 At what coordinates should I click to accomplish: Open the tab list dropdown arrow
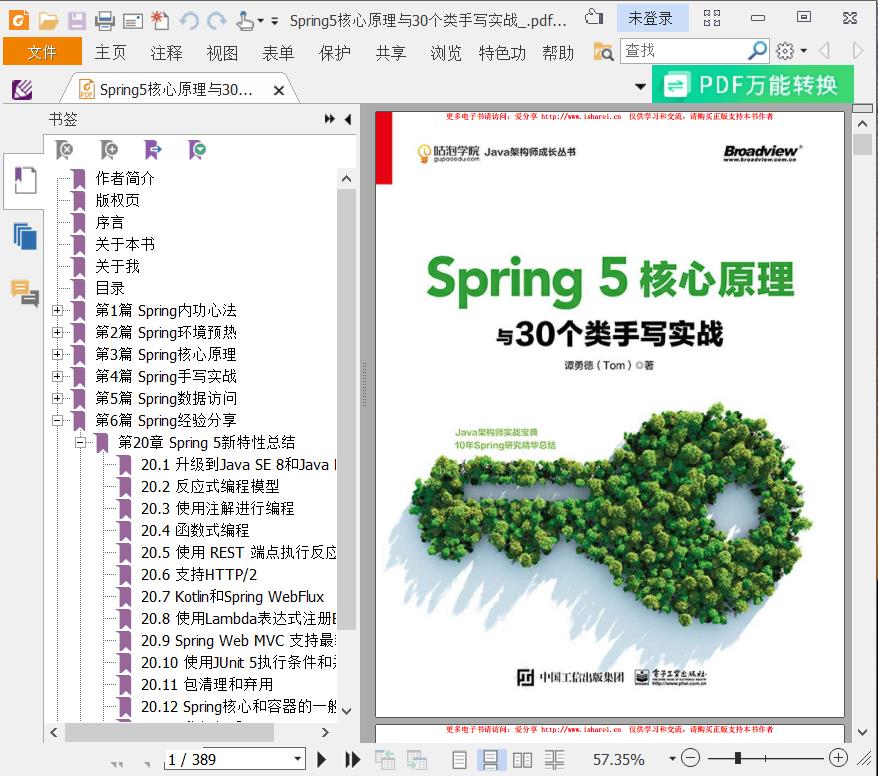[x=641, y=86]
